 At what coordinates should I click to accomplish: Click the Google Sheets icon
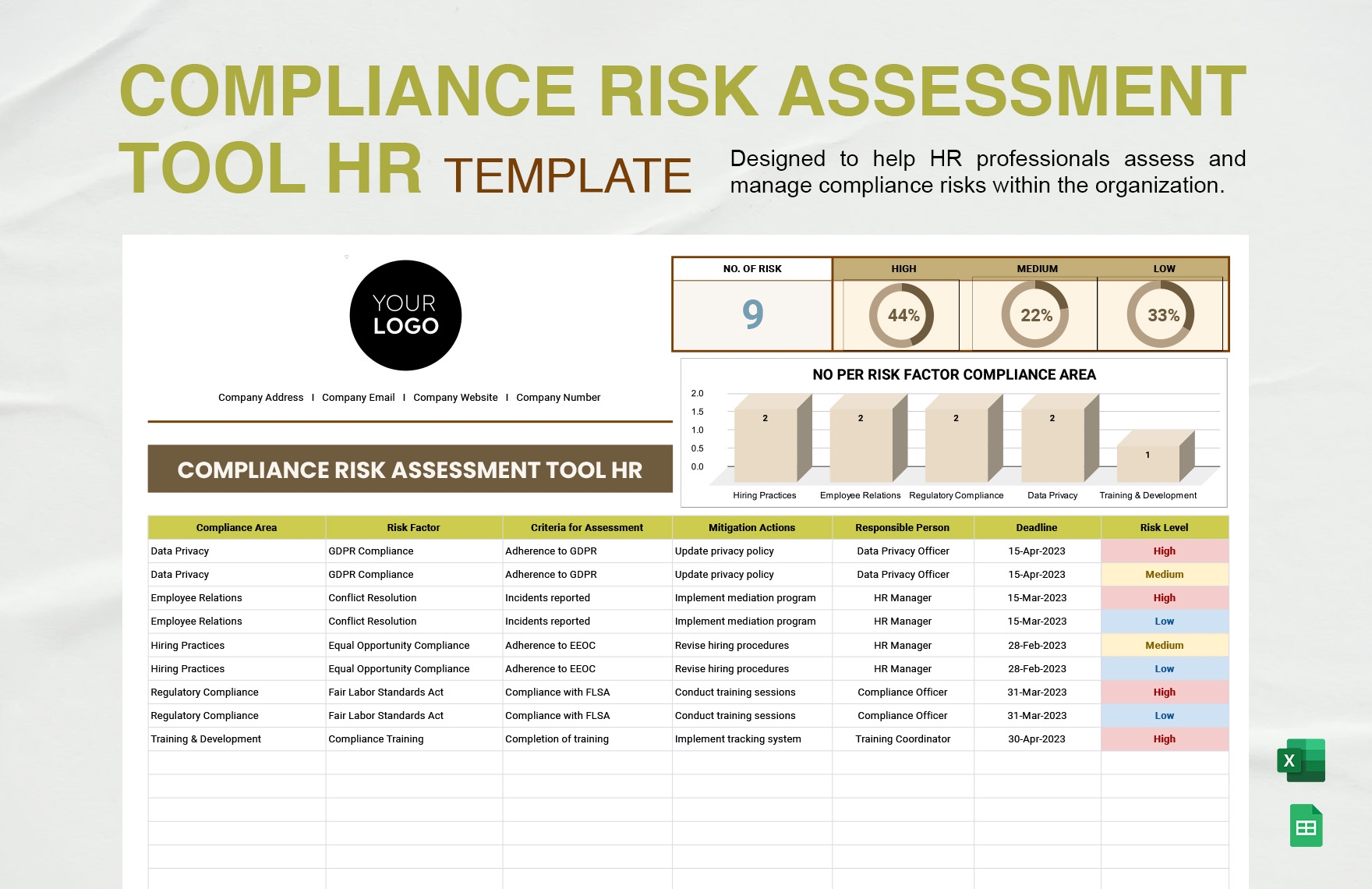(1307, 826)
